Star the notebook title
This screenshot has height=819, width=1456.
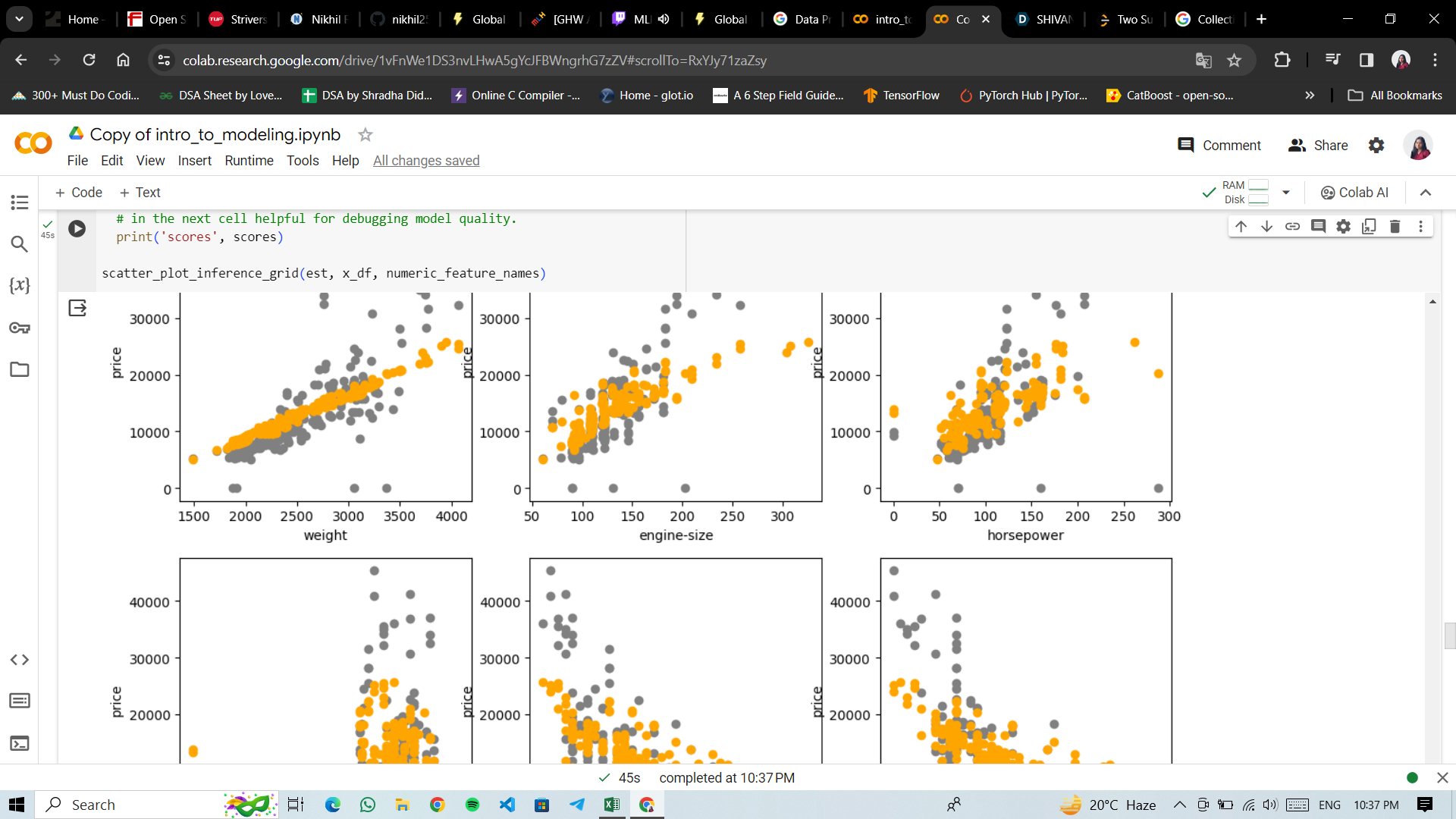point(365,134)
